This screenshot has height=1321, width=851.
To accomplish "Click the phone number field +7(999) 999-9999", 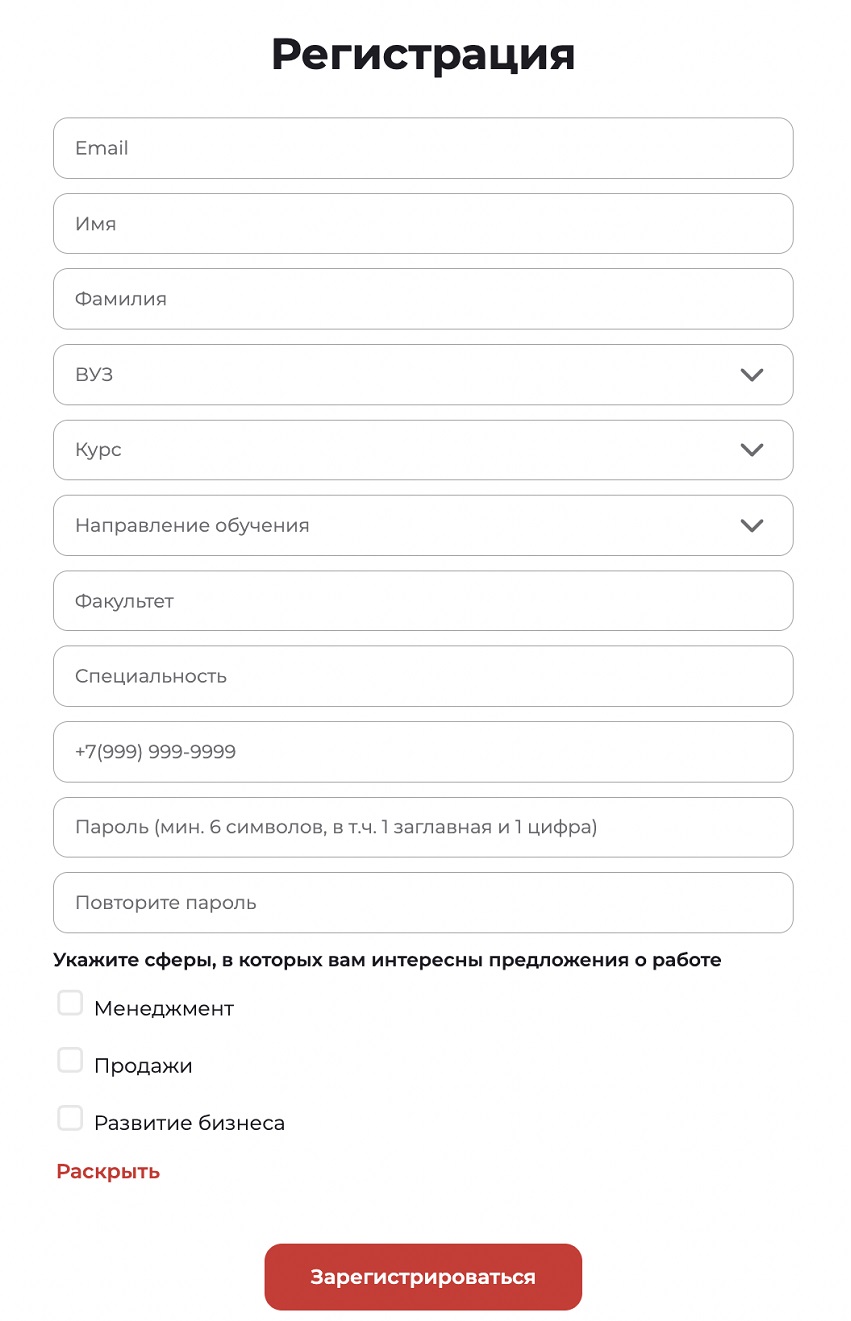I will pyautogui.click(x=423, y=751).
